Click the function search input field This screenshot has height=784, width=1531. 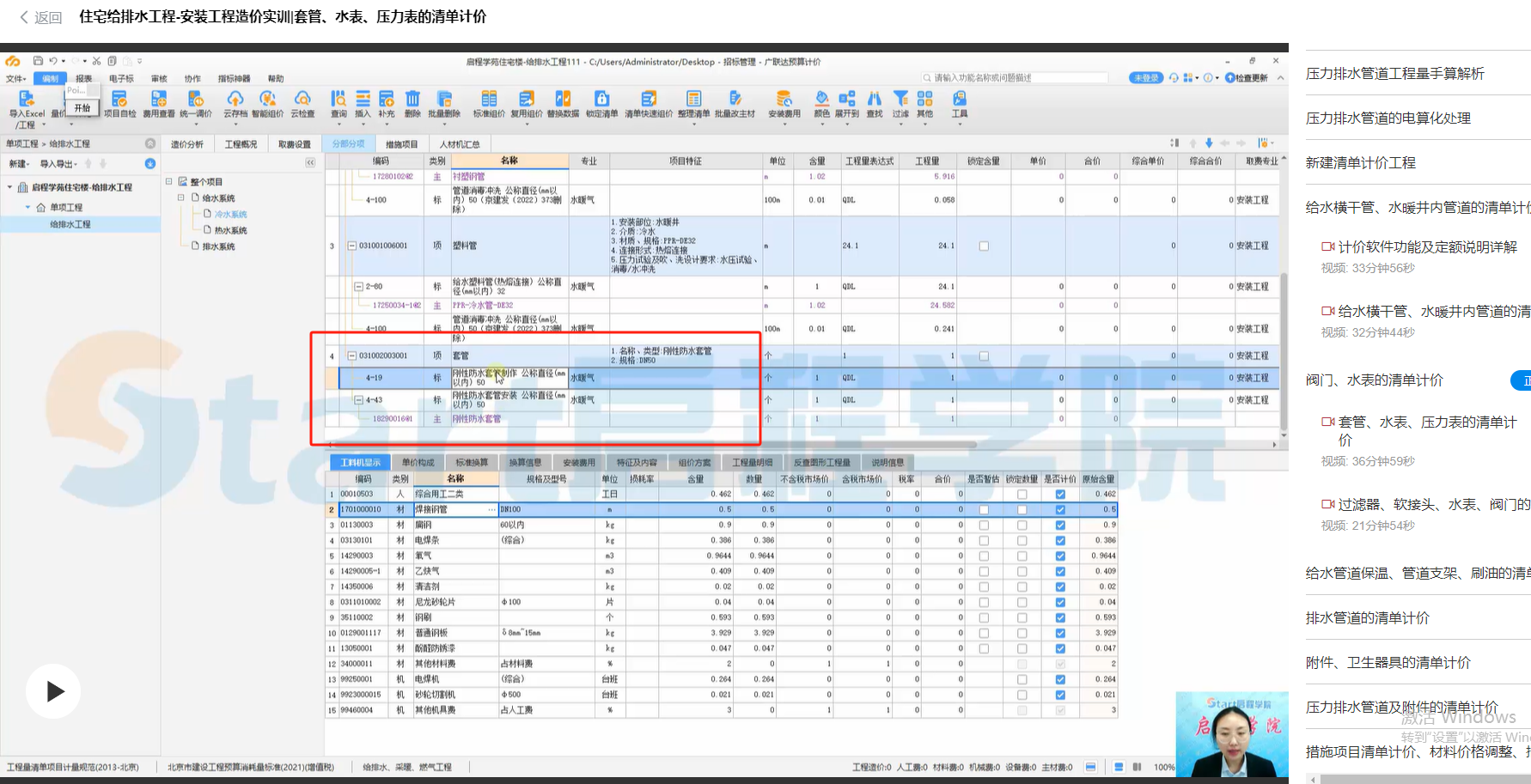(x=1014, y=77)
